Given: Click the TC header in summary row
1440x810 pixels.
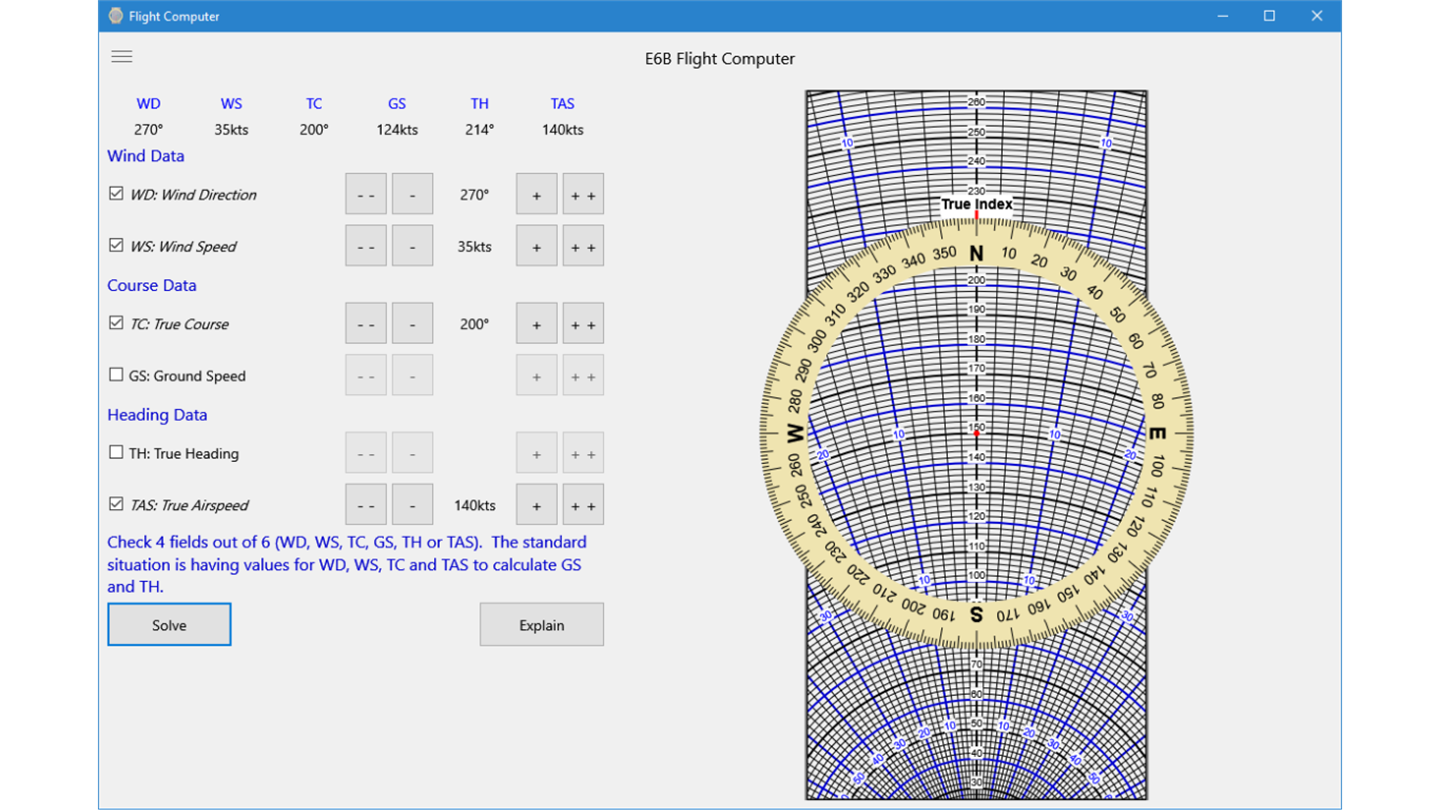Looking at the screenshot, I should (314, 104).
